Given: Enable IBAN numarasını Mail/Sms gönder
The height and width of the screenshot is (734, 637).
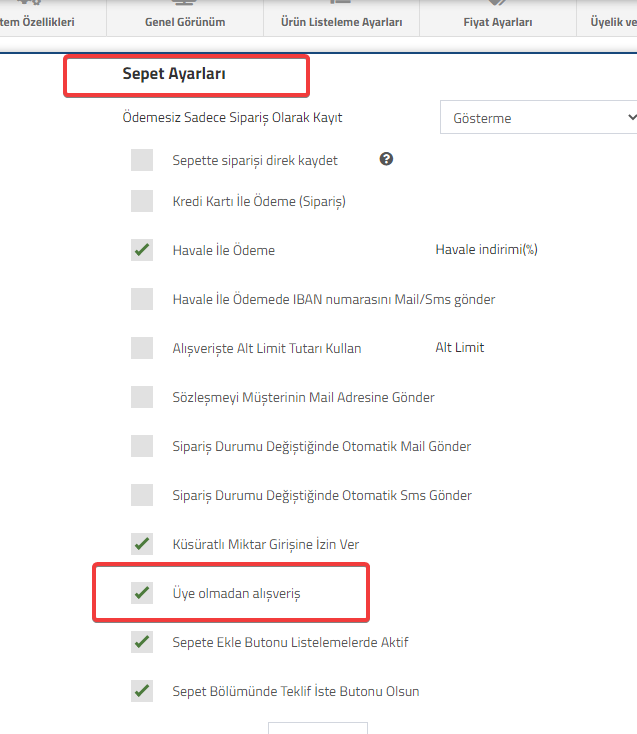Looking at the screenshot, I should pyautogui.click(x=142, y=299).
